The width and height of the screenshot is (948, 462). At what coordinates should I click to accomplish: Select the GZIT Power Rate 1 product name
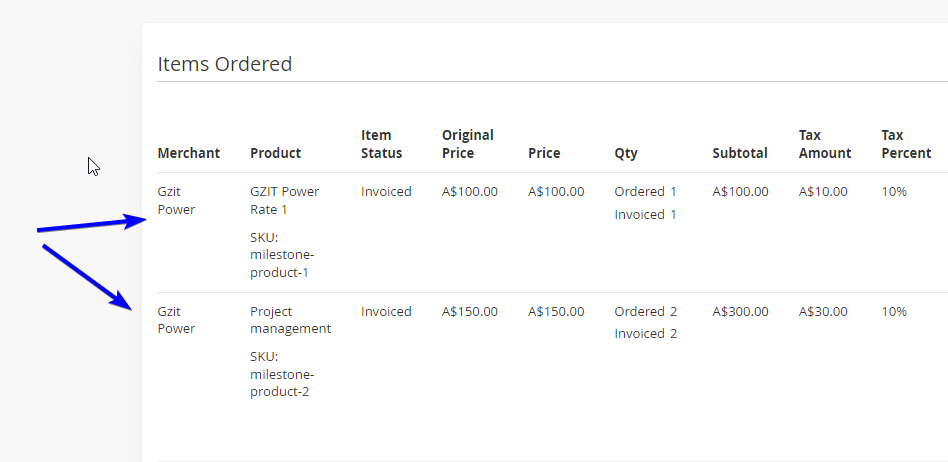coord(285,200)
